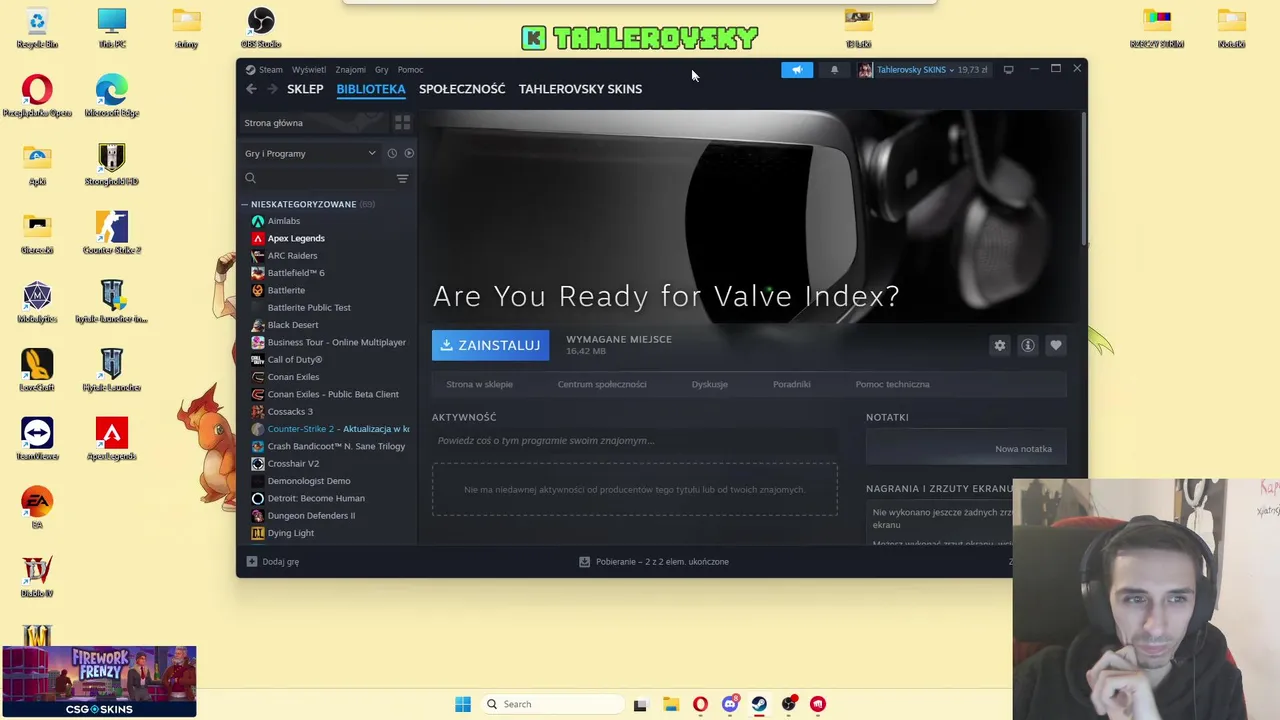Open Centrum społeczności link
The image size is (1280, 720).
pyautogui.click(x=602, y=384)
